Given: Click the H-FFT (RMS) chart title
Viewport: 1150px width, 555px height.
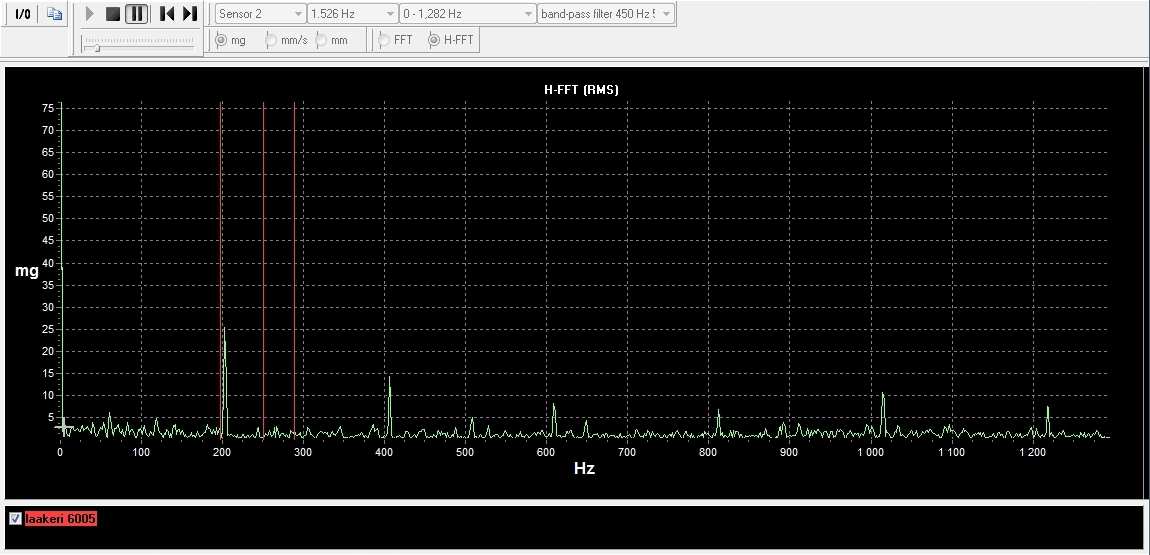Looking at the screenshot, I should pyautogui.click(x=581, y=90).
